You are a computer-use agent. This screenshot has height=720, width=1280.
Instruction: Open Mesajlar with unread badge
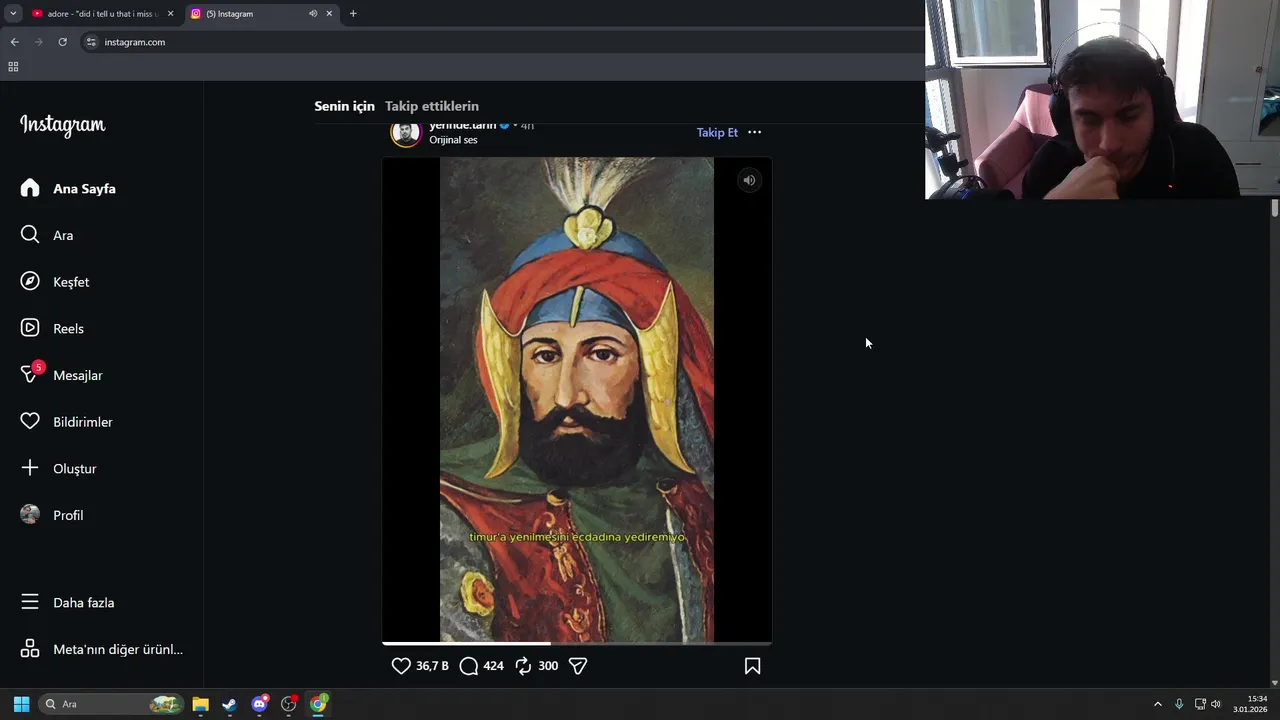tap(61, 375)
